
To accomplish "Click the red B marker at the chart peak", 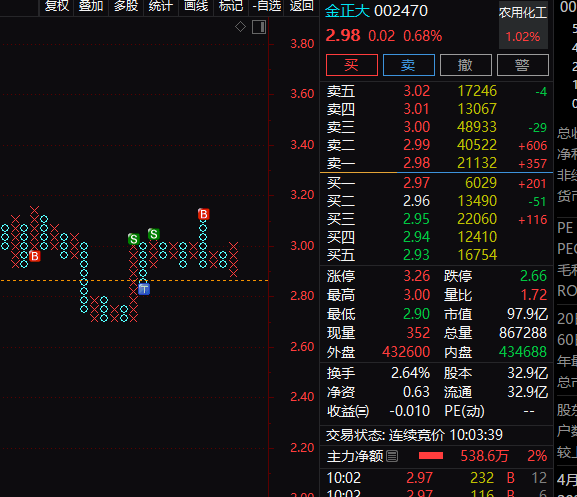I will (x=203, y=214).
